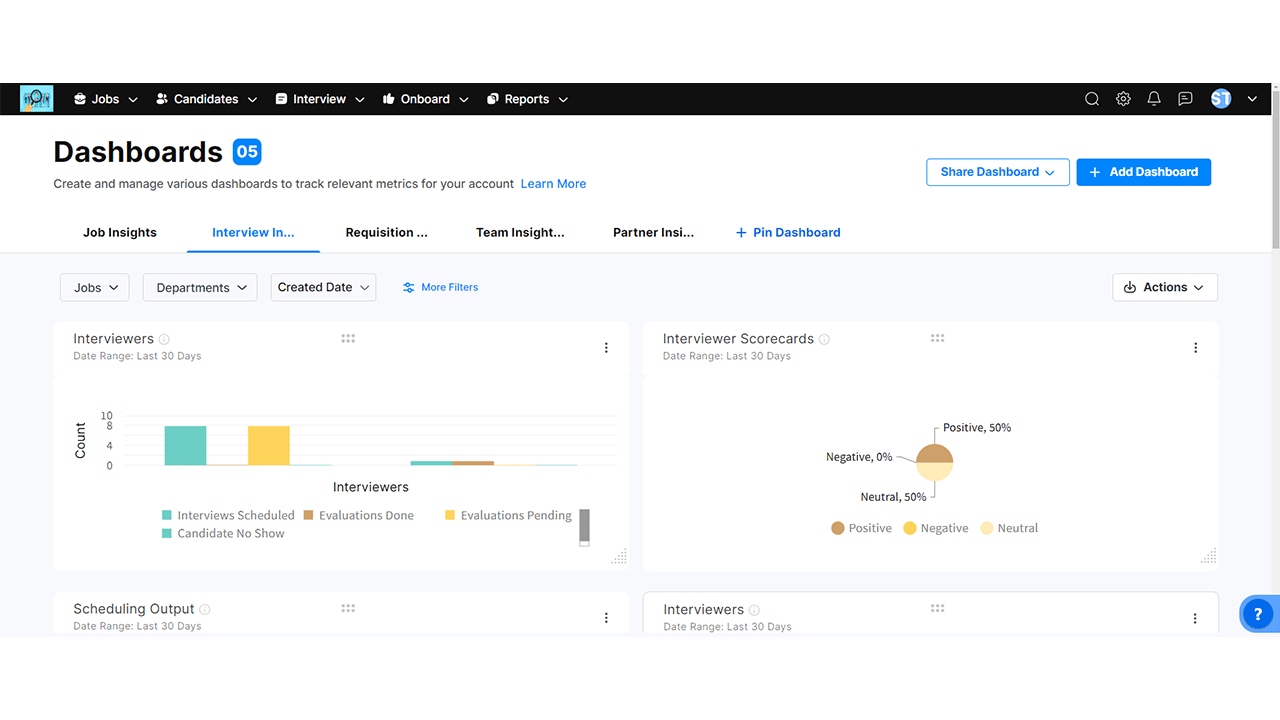Open the settings gear icon
This screenshot has width=1280, height=720.
point(1123,99)
